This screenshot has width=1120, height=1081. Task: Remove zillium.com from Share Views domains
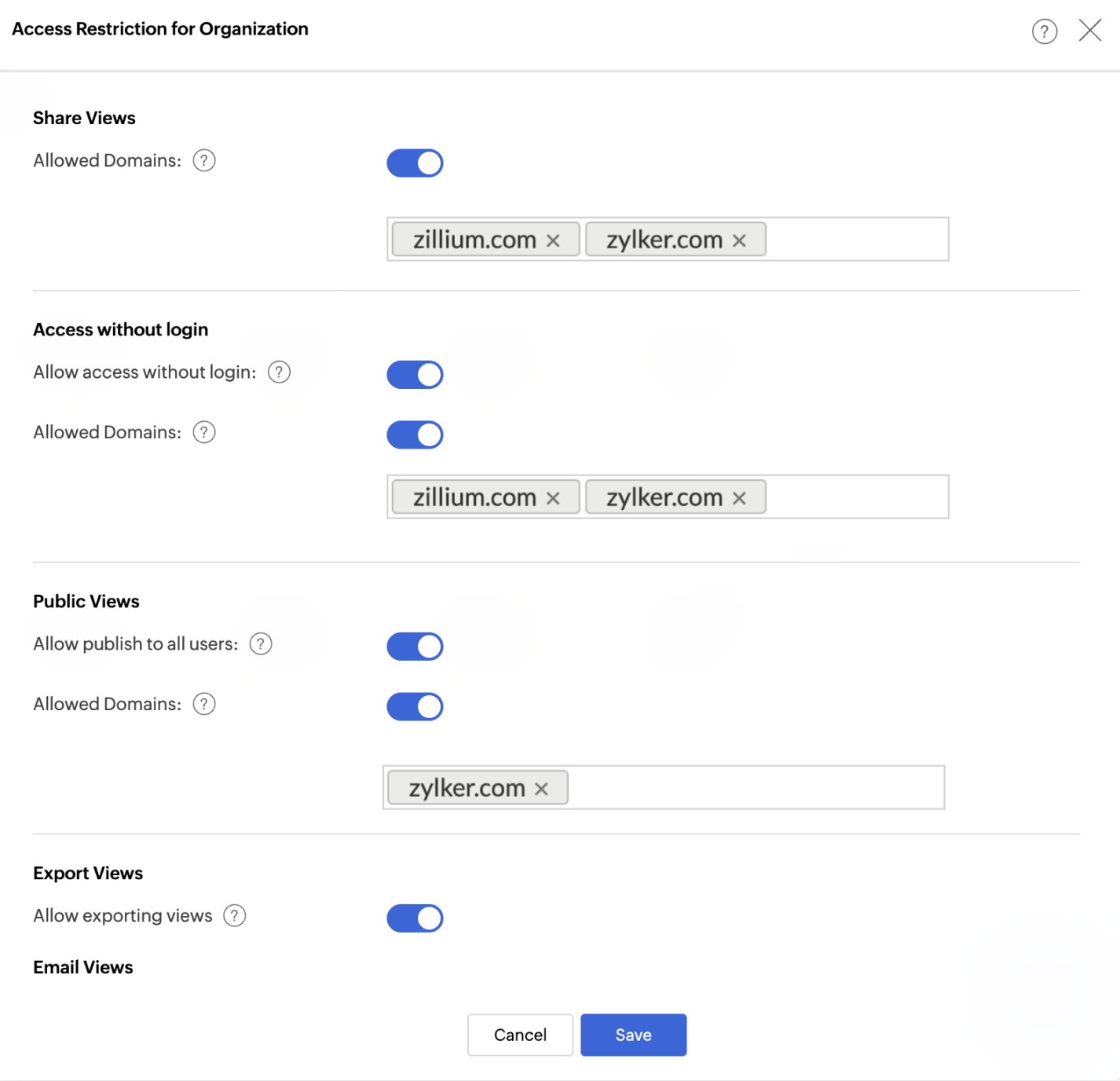pyautogui.click(x=553, y=240)
